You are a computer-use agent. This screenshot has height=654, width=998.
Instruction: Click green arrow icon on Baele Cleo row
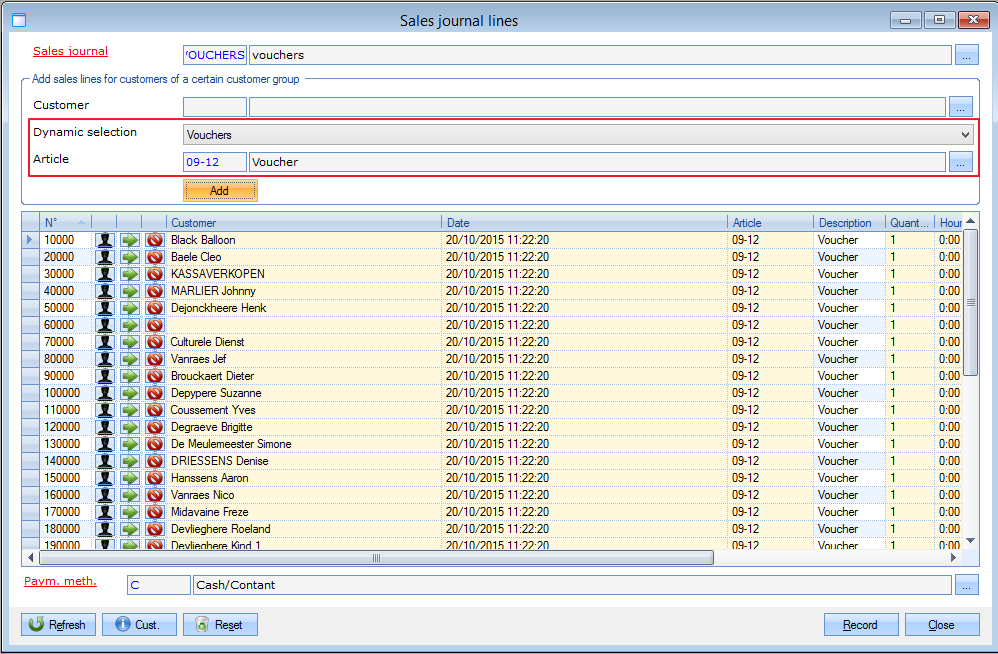tap(130, 257)
